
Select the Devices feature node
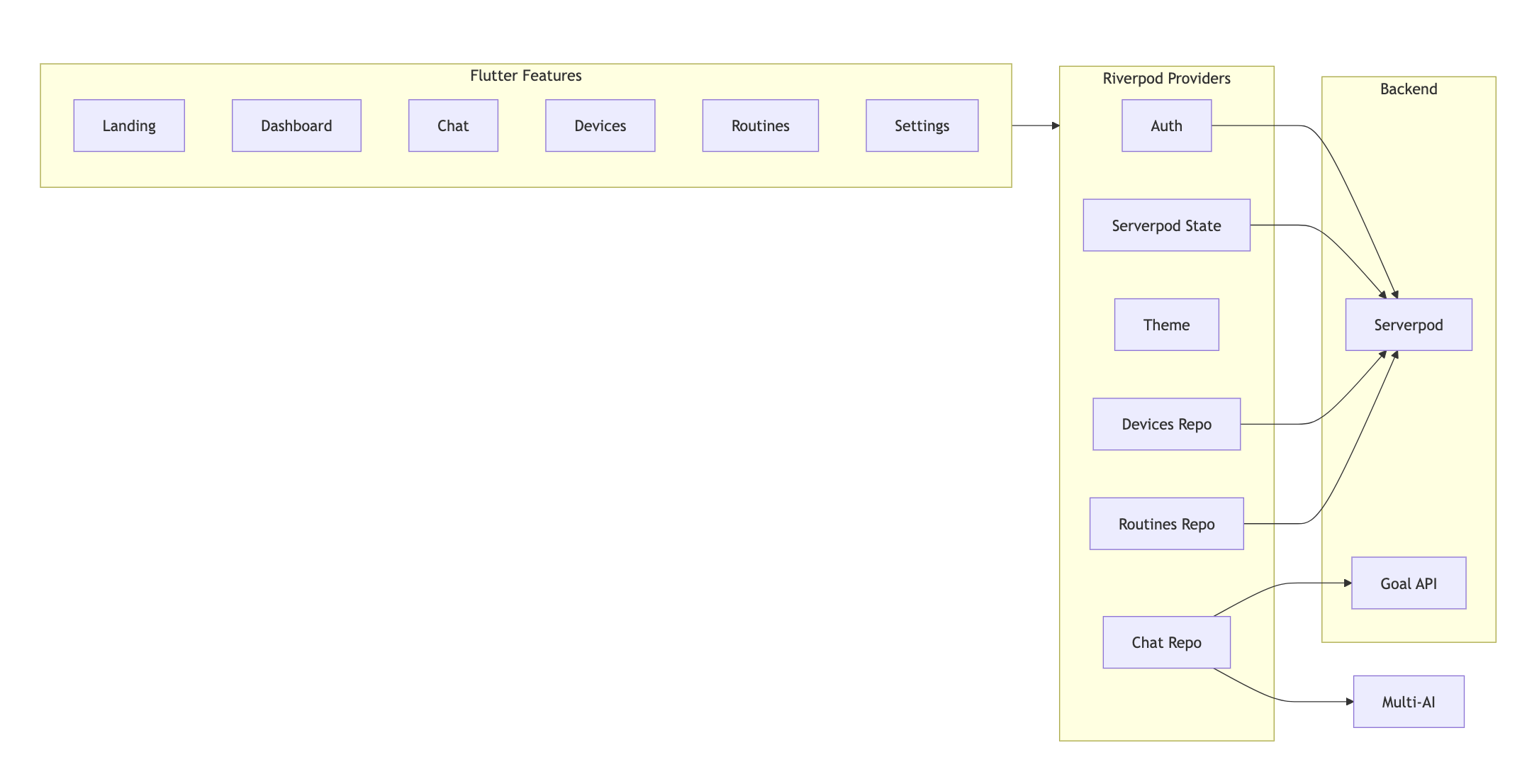[x=600, y=125]
